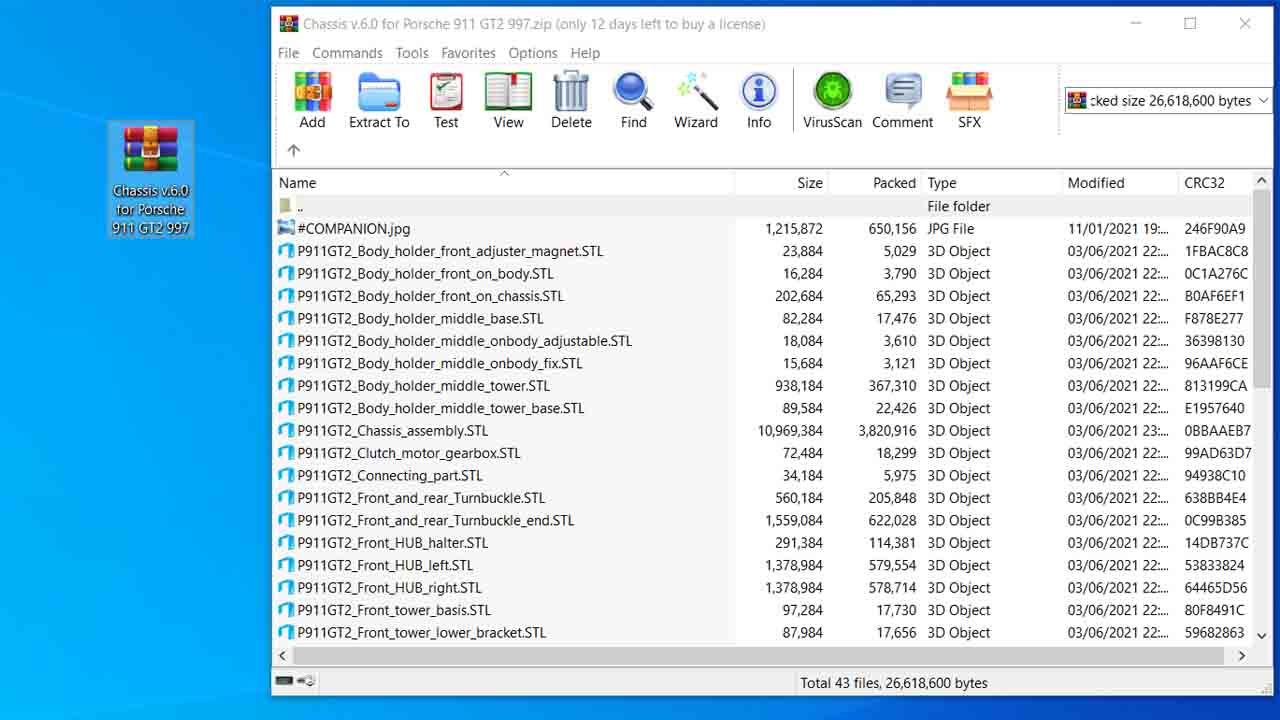Open the Find magnifier tool
Image resolution: width=1280 pixels, height=720 pixels.
pos(633,100)
